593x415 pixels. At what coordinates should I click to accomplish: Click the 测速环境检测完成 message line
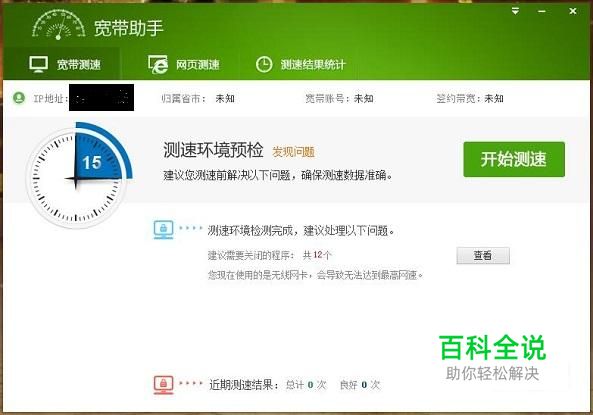pos(301,230)
